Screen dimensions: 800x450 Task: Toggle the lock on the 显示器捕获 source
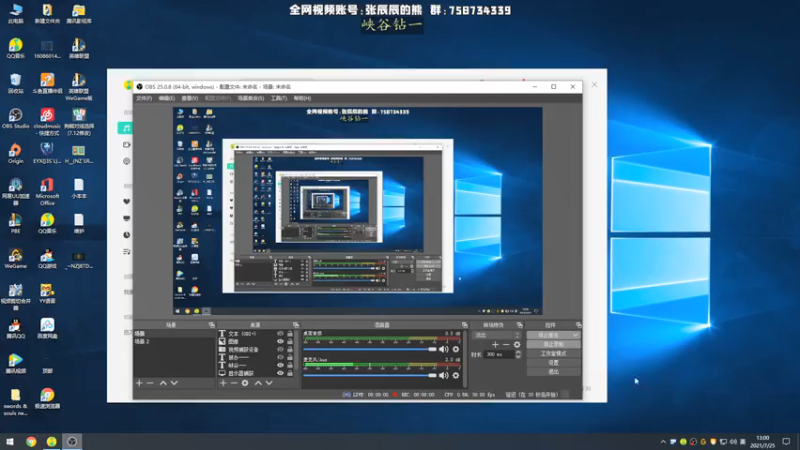click(x=290, y=373)
